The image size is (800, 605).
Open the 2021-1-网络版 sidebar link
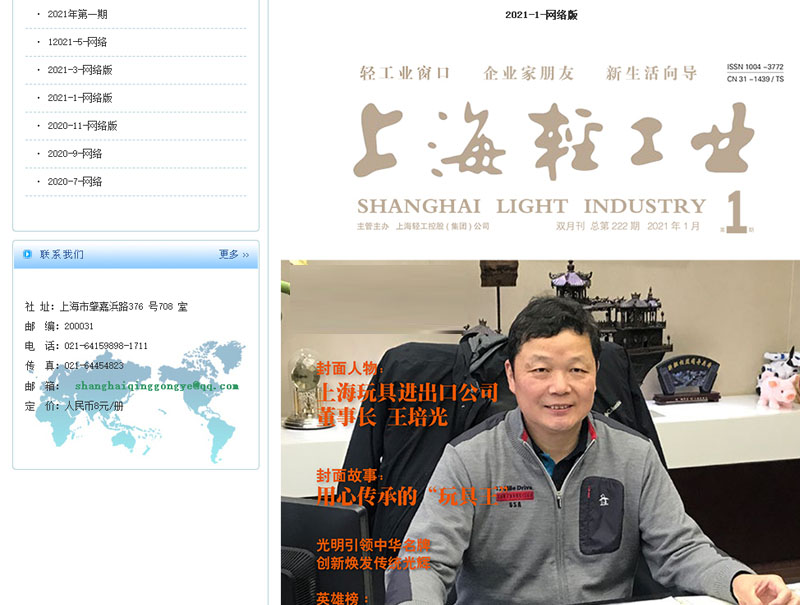[80, 98]
